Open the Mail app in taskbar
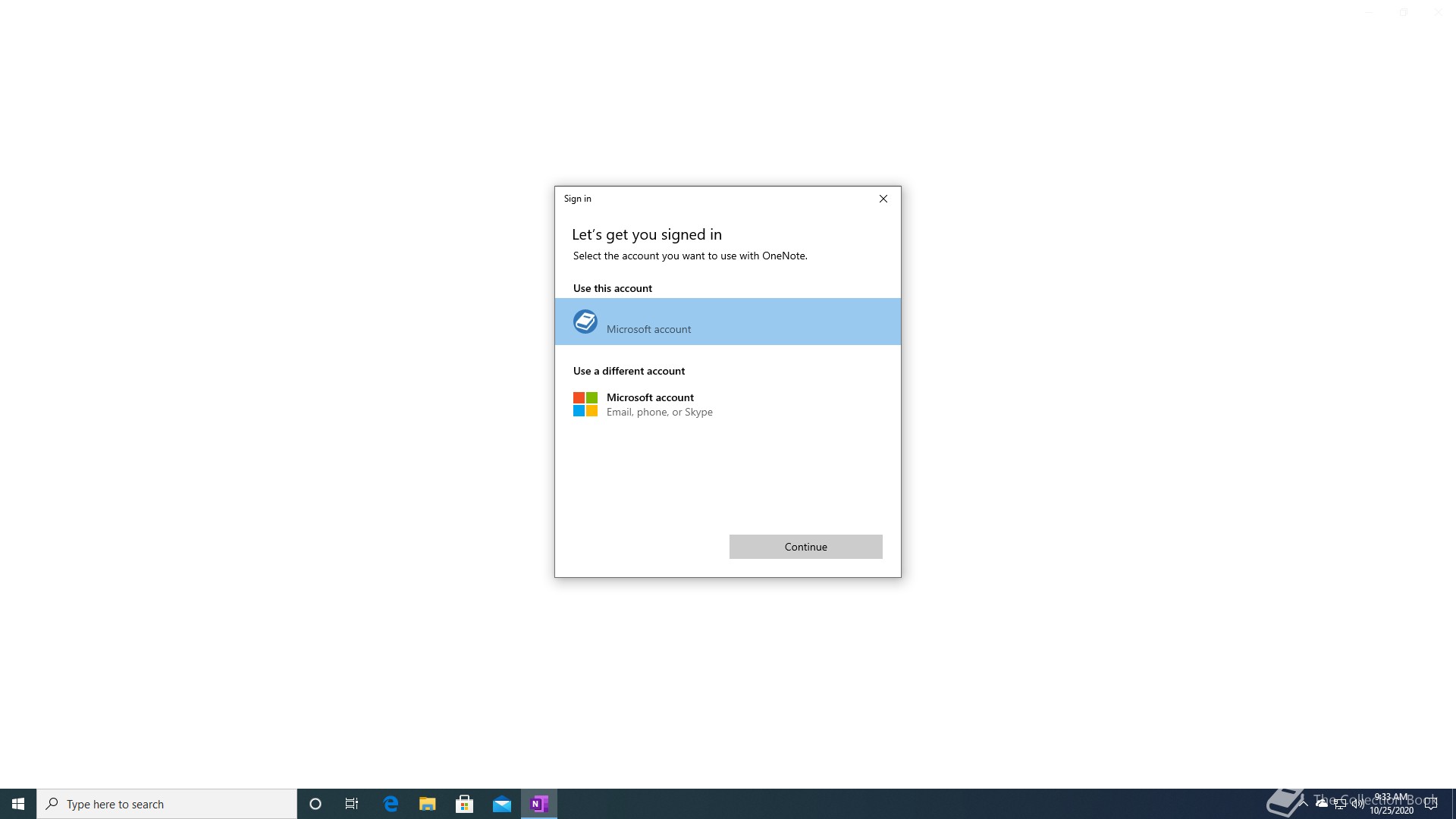 tap(502, 804)
